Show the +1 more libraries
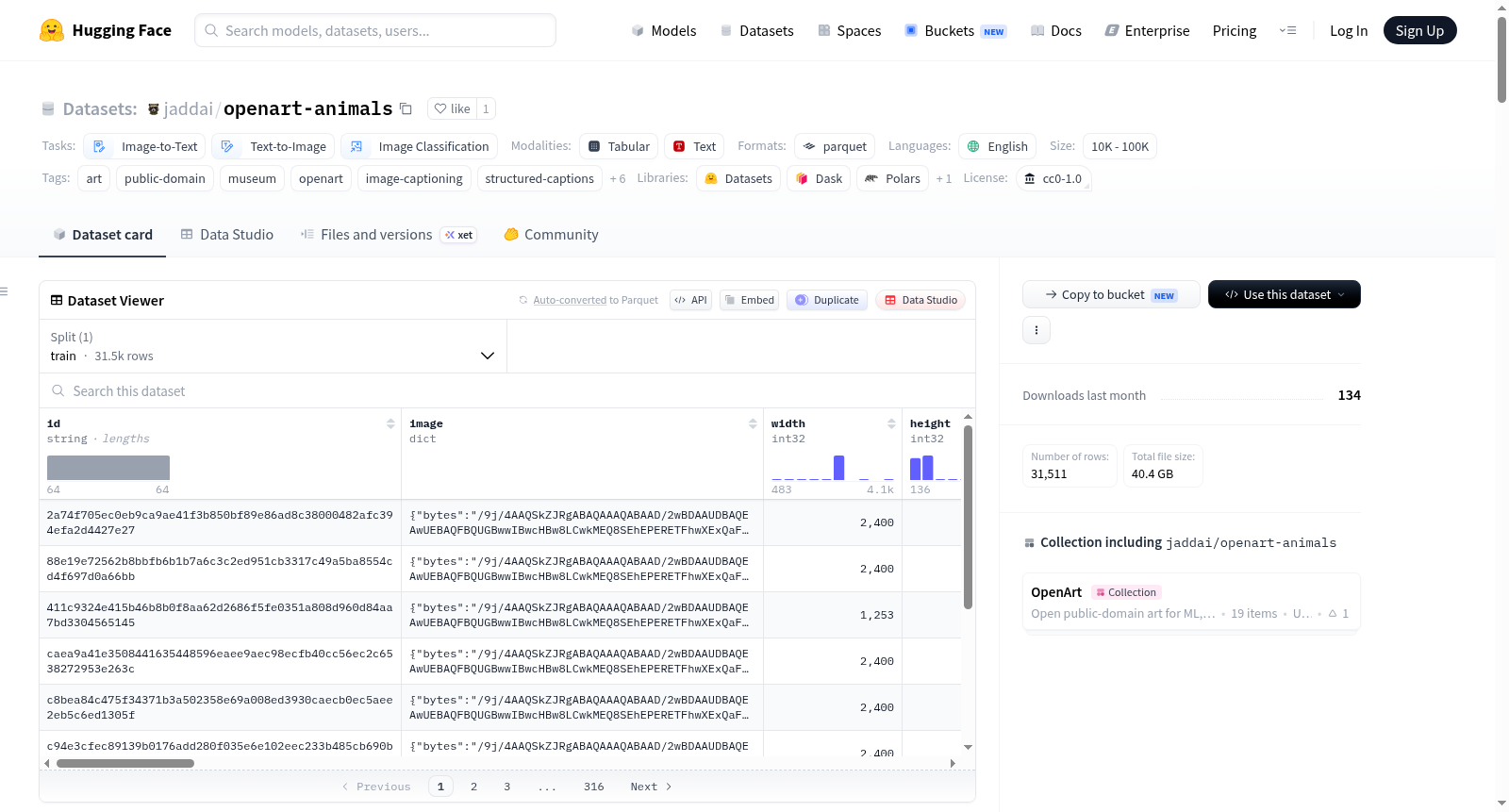 click(x=944, y=178)
